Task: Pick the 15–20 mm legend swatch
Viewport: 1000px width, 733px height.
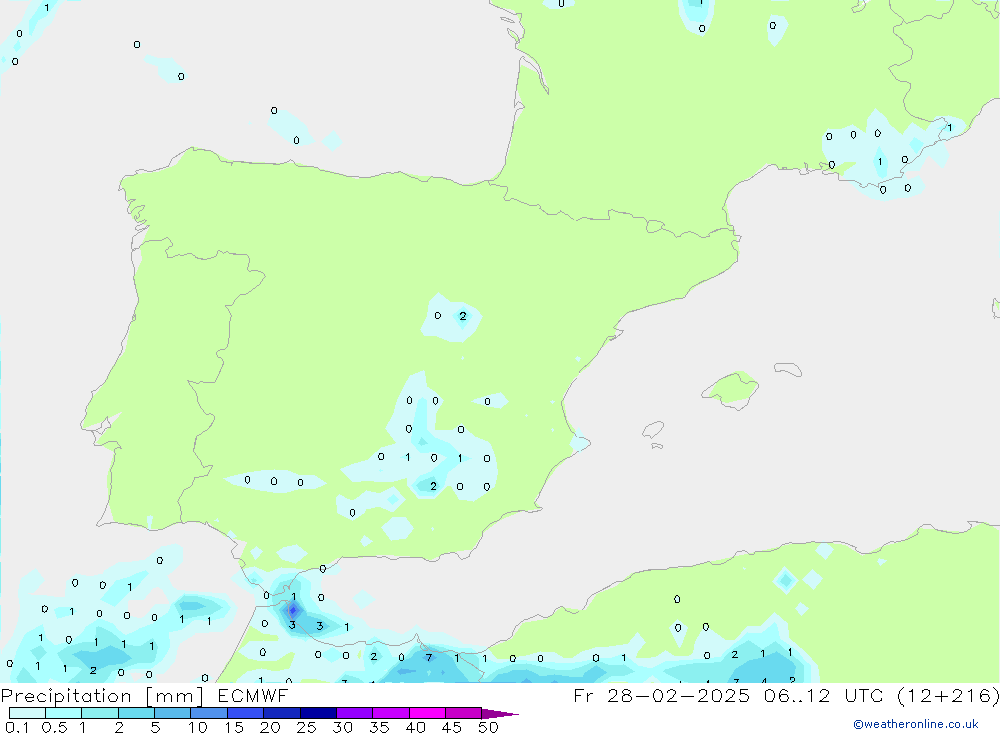Action: coord(246,713)
